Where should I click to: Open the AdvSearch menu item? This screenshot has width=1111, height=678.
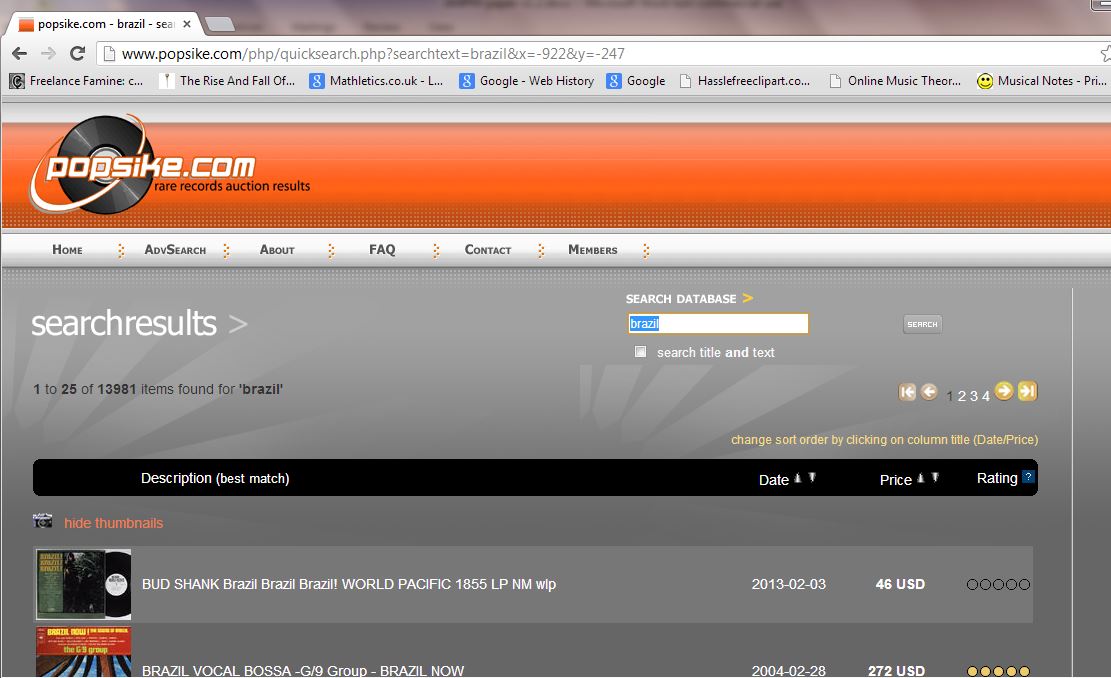[x=175, y=249]
